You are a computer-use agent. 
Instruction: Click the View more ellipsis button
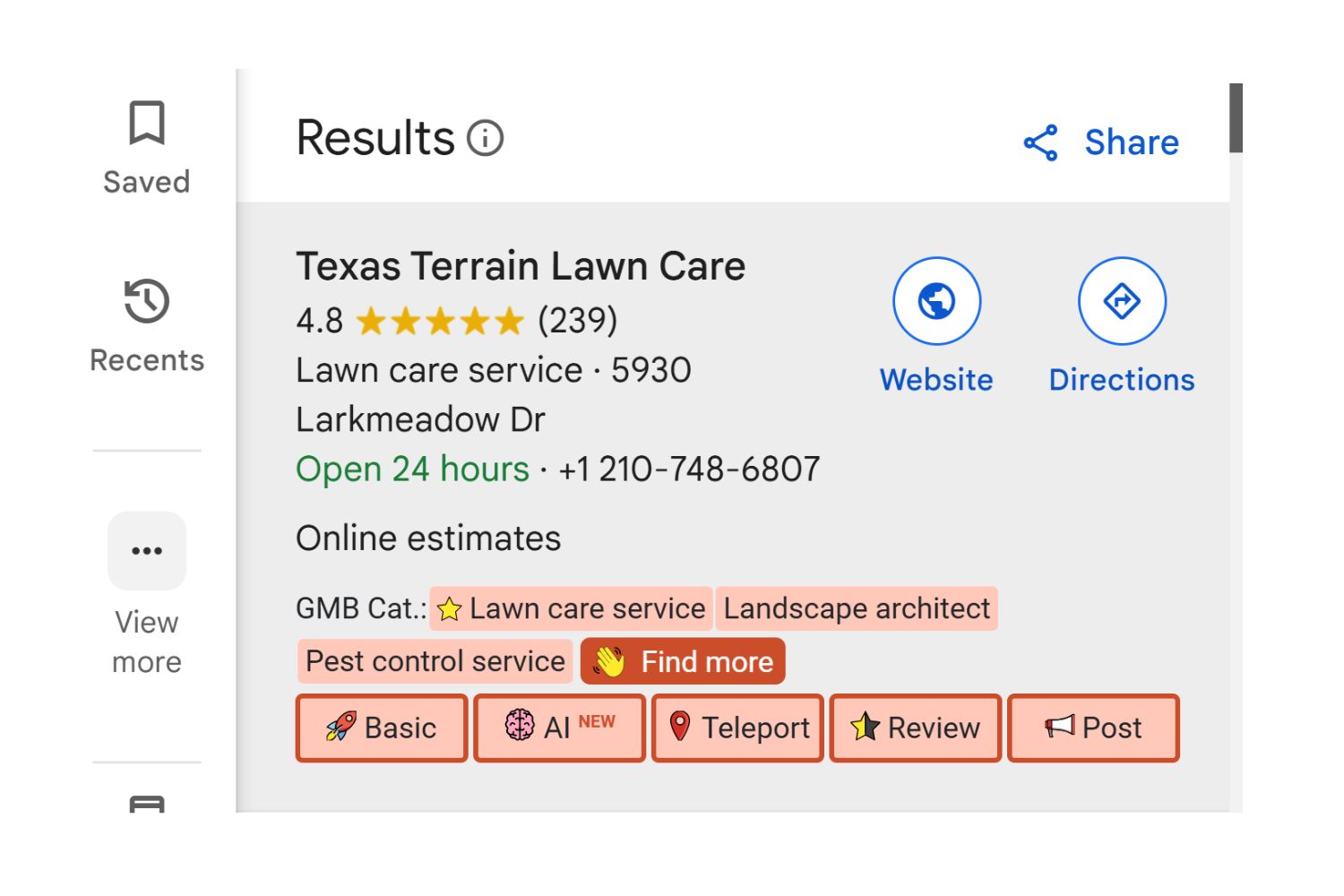coord(147,550)
